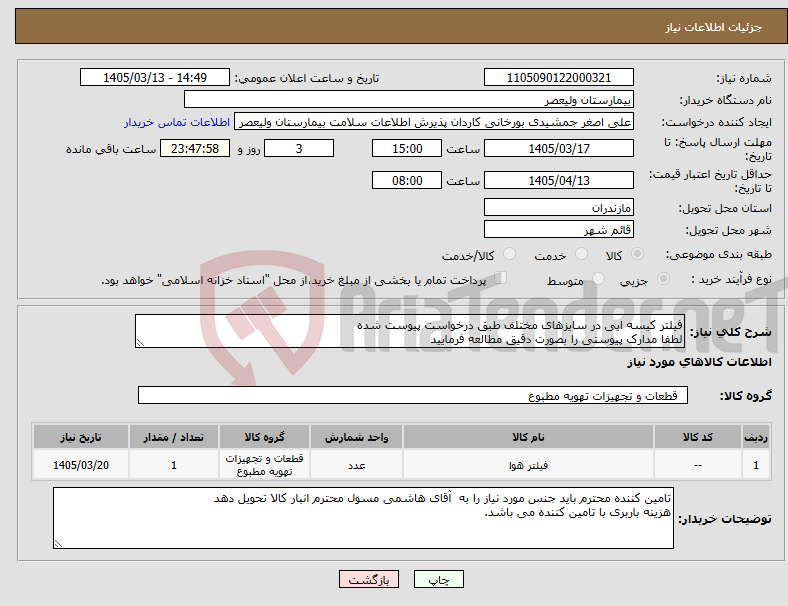Click the need date cell 1405/03/20
788x606 pixels.
tap(81, 465)
